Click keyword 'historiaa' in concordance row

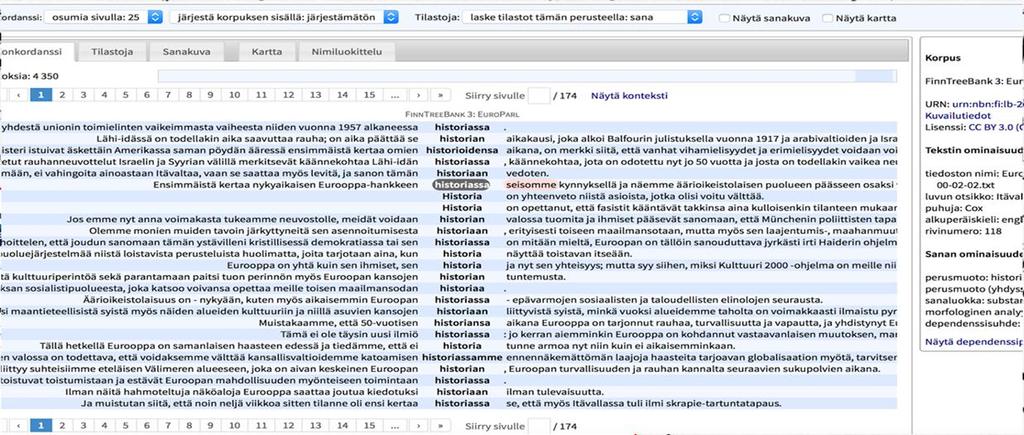(x=461, y=288)
